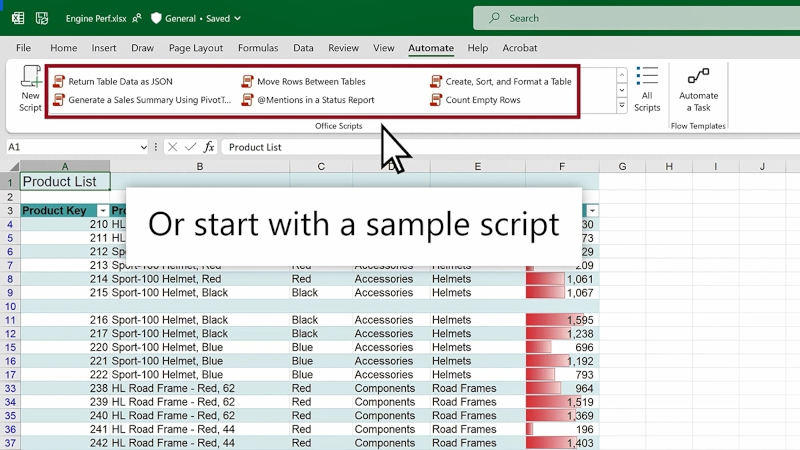Click the formula bar options handle dots
This screenshot has width=800, height=450.
point(156,147)
